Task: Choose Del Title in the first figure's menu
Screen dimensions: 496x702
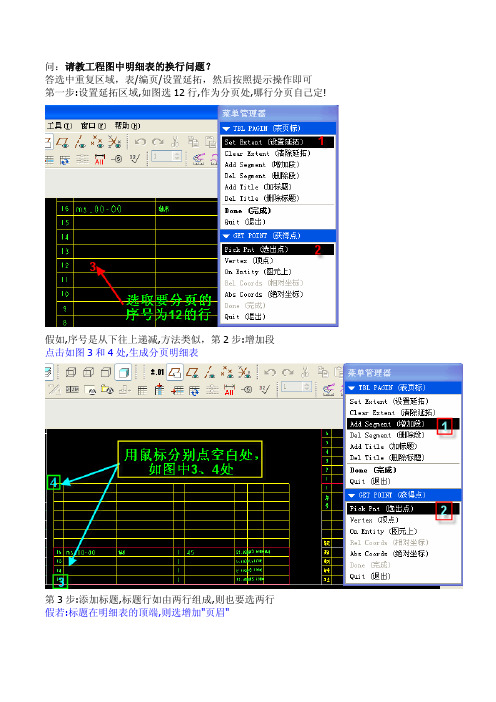Action: [261, 198]
